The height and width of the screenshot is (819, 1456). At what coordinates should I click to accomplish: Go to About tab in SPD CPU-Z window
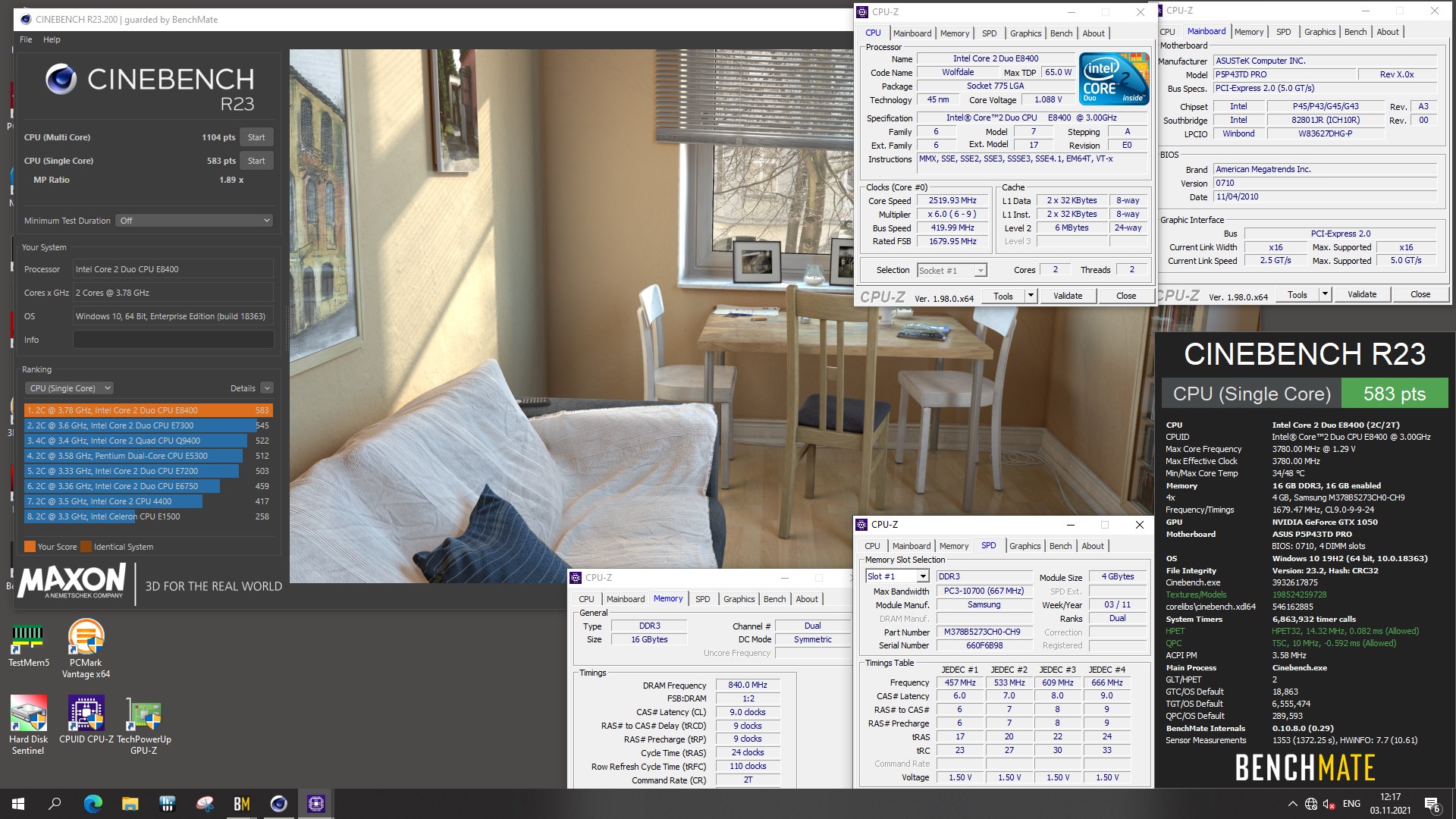pyautogui.click(x=1092, y=546)
